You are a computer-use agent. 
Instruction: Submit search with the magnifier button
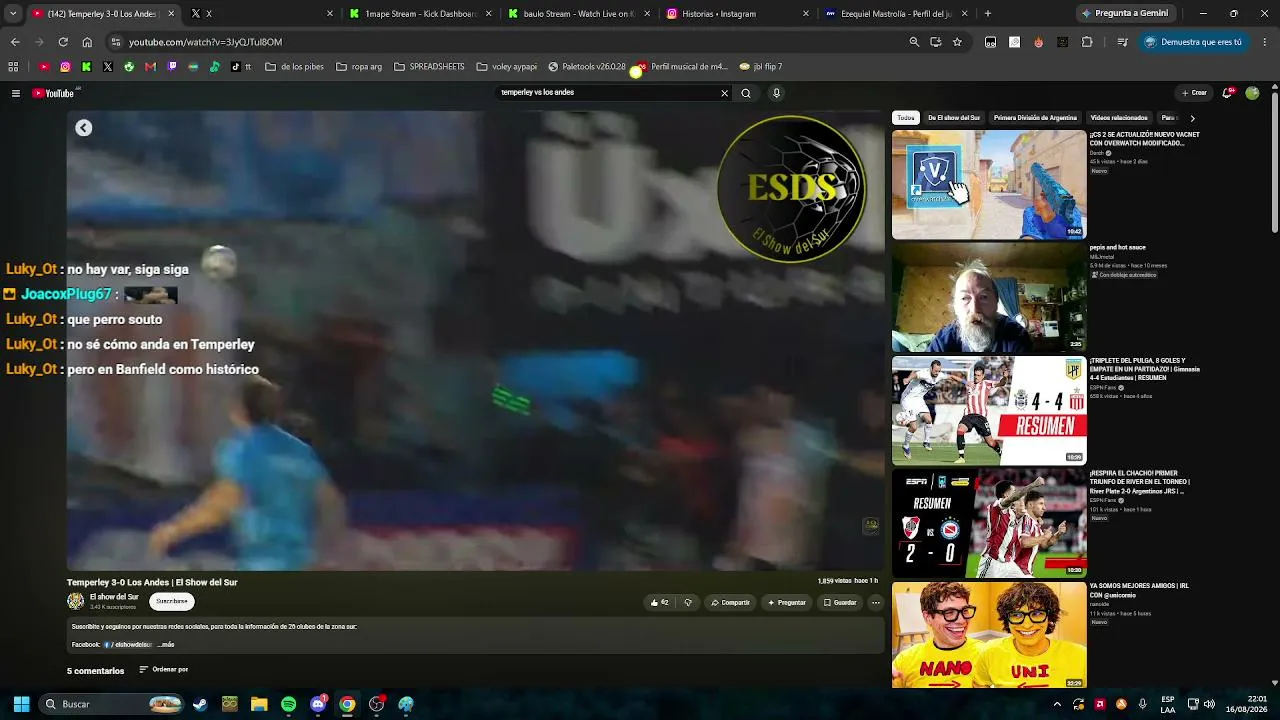coord(746,93)
